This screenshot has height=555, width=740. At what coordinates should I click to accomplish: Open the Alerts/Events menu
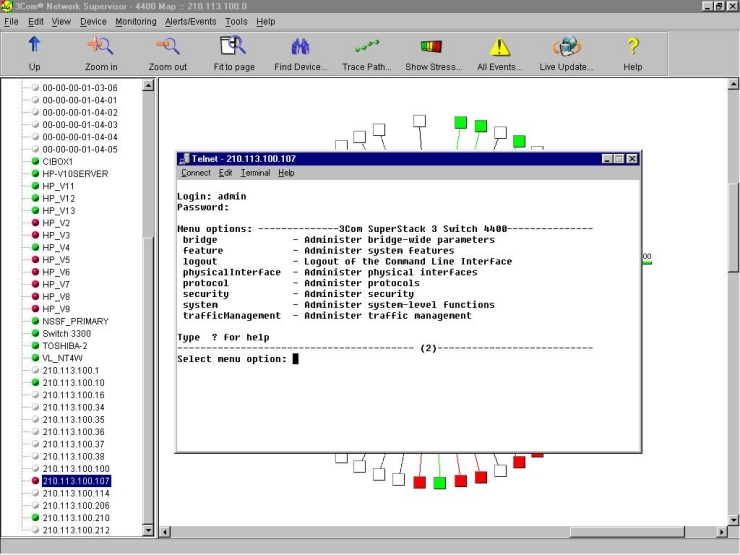[x=191, y=21]
